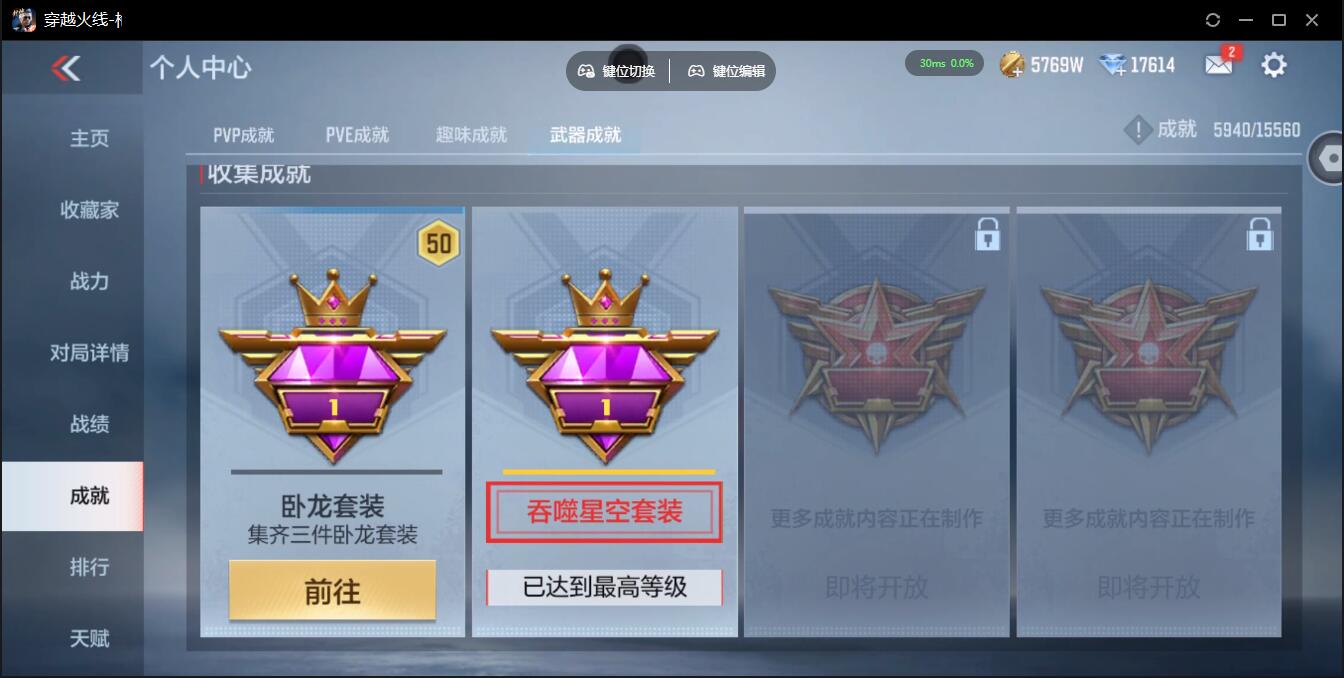The image size is (1344, 678).
Task: Click the lock icon on third achievement card
Action: pos(988,235)
